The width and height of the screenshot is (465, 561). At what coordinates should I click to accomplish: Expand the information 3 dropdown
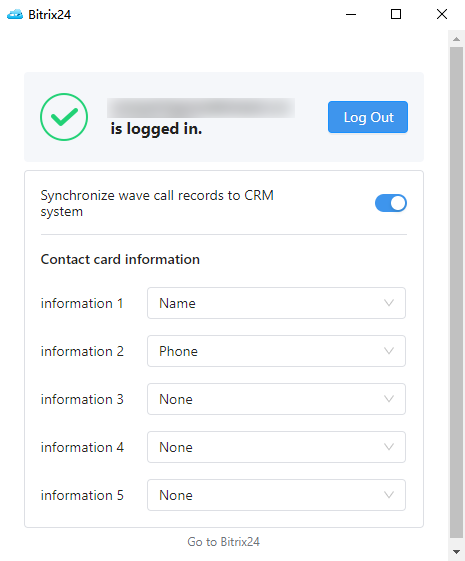click(276, 399)
